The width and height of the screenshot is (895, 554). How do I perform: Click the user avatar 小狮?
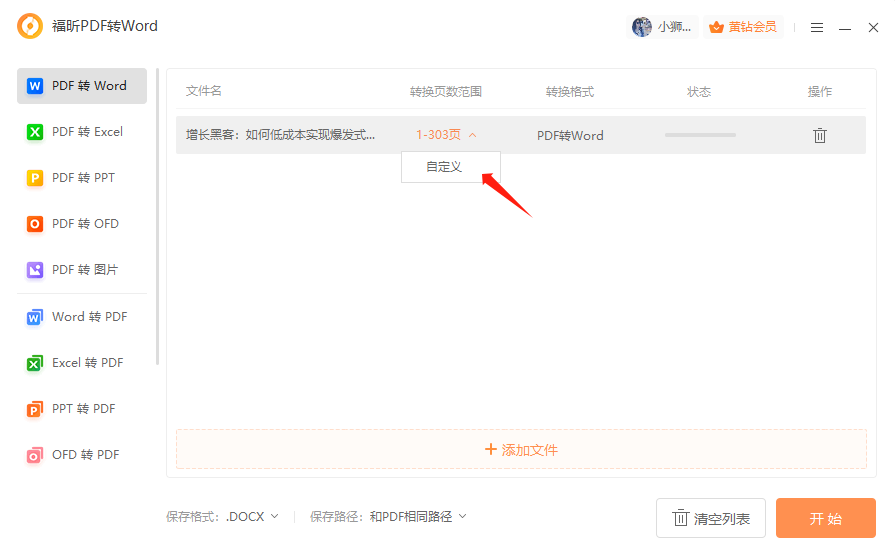pos(662,27)
